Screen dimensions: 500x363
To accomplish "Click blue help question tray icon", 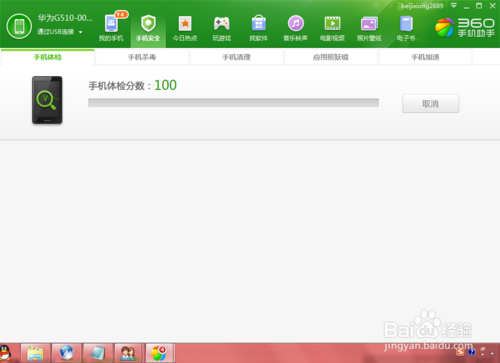I will (472, 352).
